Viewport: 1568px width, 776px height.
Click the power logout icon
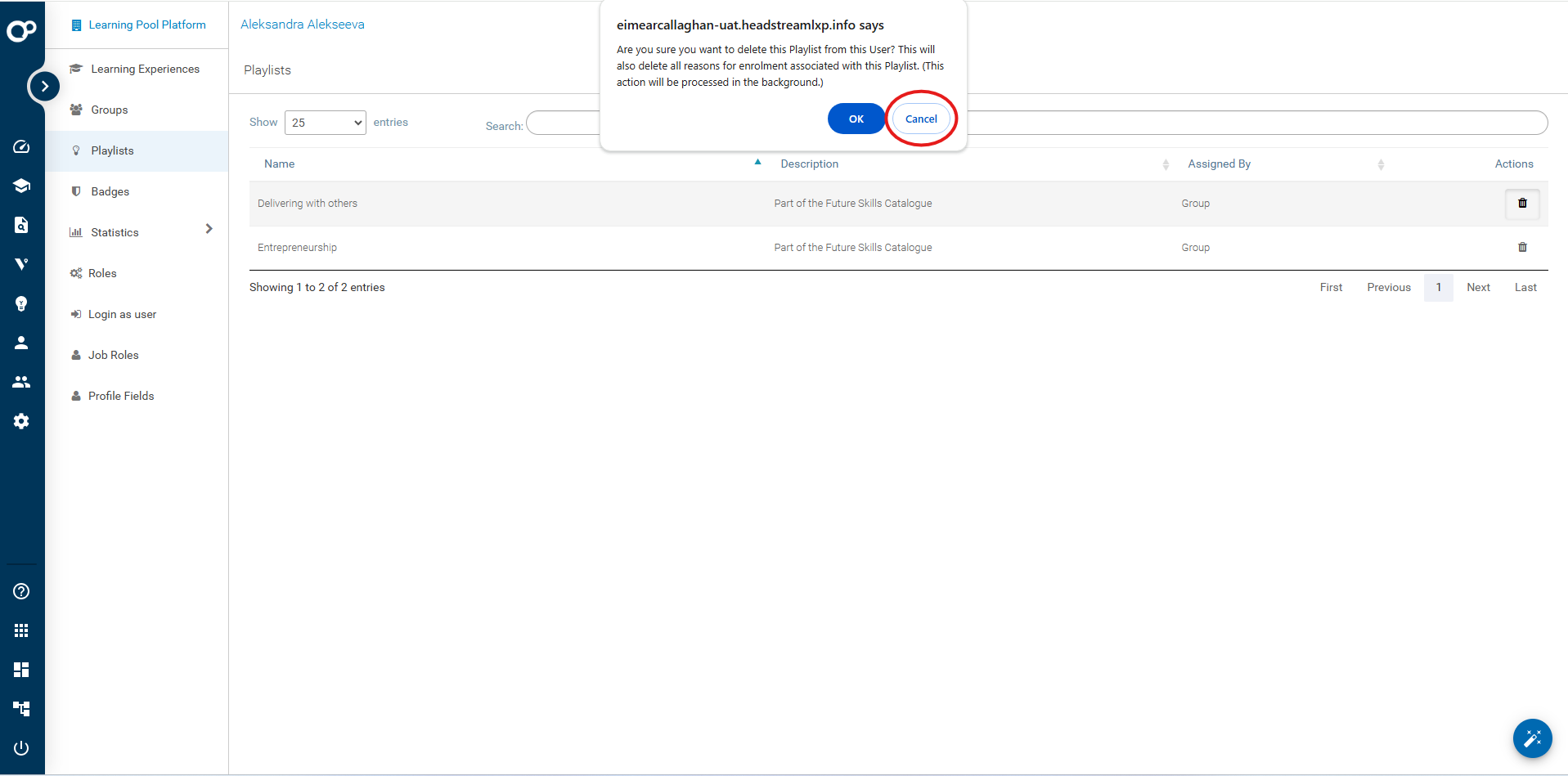coord(21,747)
